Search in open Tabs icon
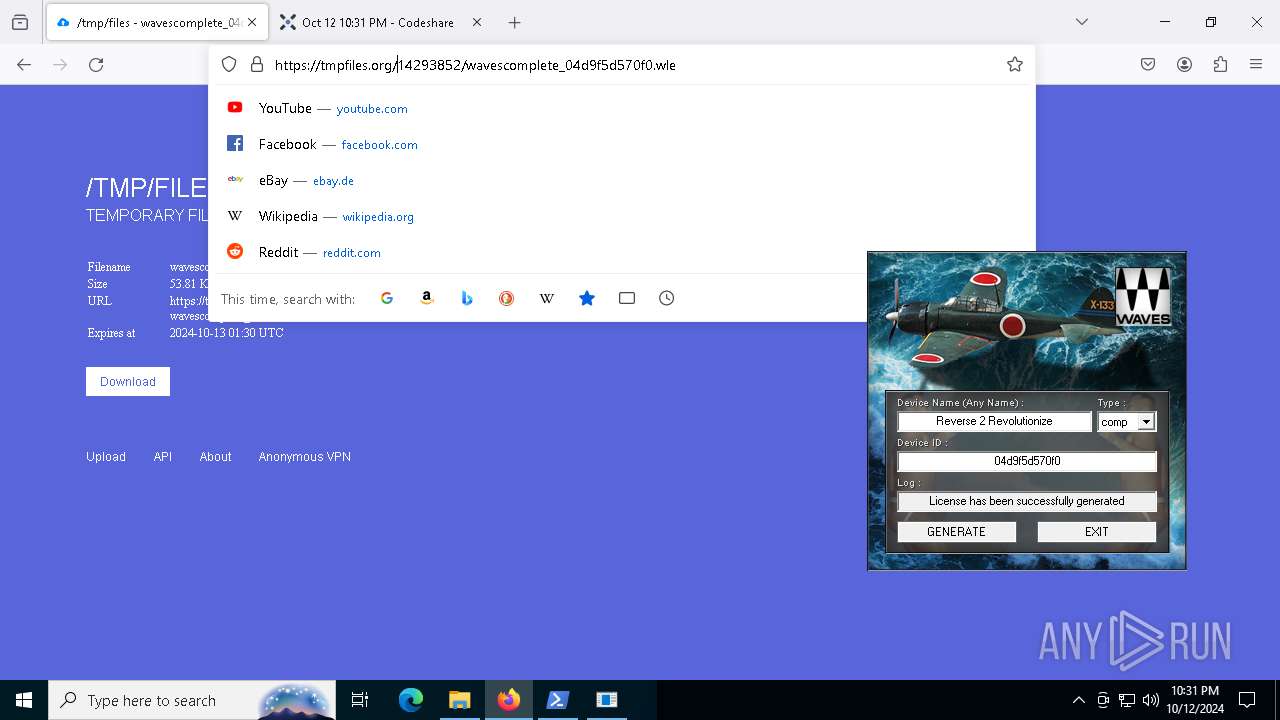Viewport: 1280px width, 720px height. point(627,298)
